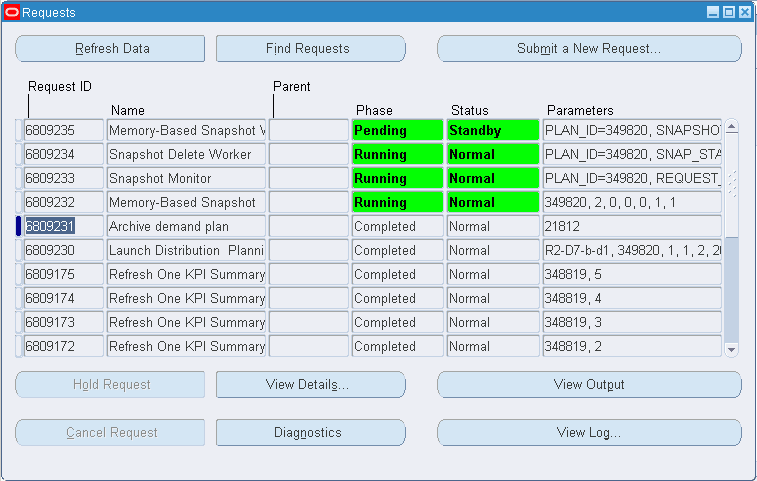Maximize the Requests window

[x=729, y=12]
